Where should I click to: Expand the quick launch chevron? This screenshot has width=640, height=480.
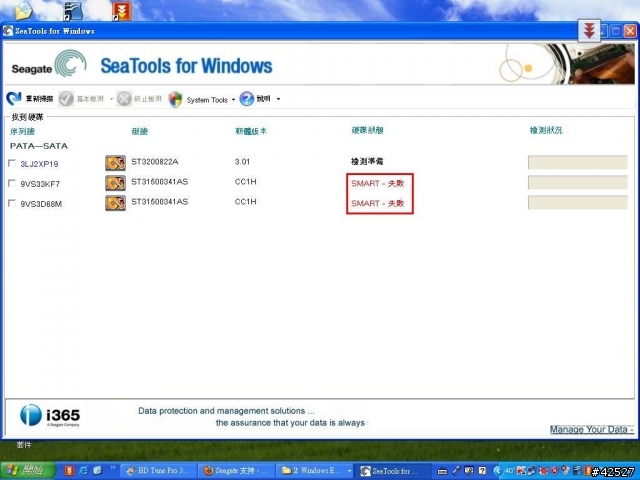(113, 468)
